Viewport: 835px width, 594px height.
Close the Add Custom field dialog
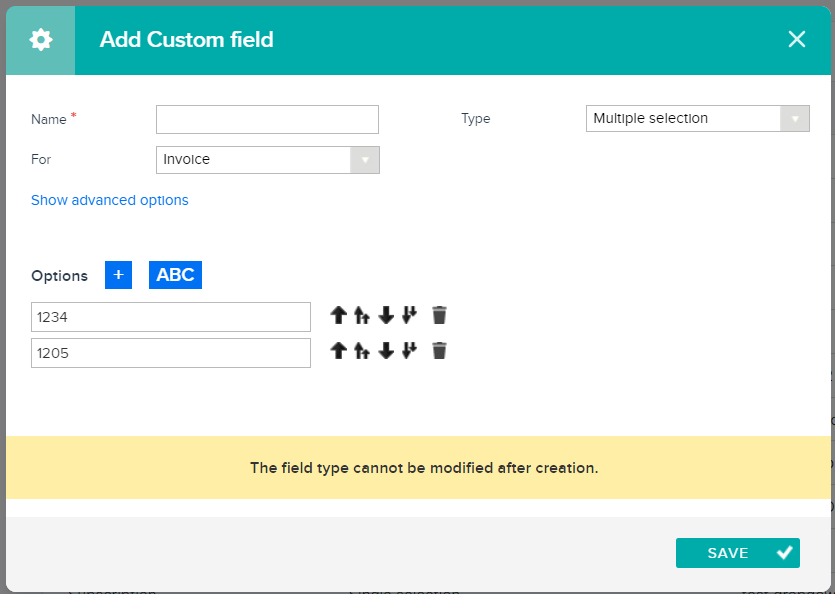tap(796, 40)
